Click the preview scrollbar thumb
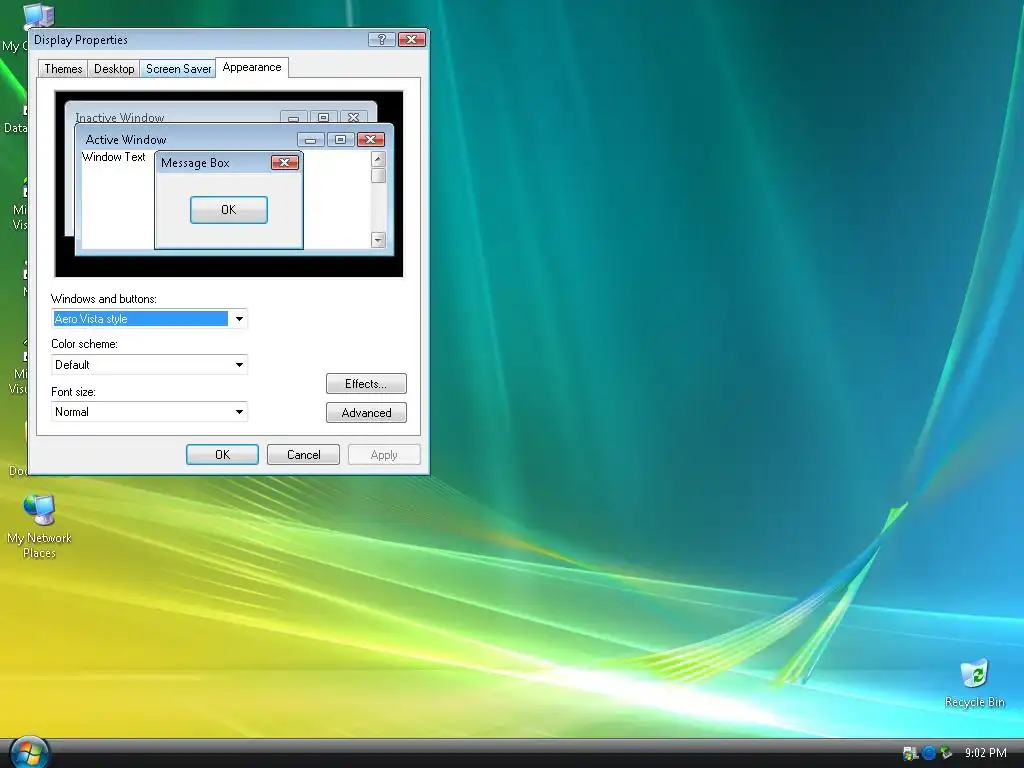Screen dimensions: 1024x768 coord(378,176)
